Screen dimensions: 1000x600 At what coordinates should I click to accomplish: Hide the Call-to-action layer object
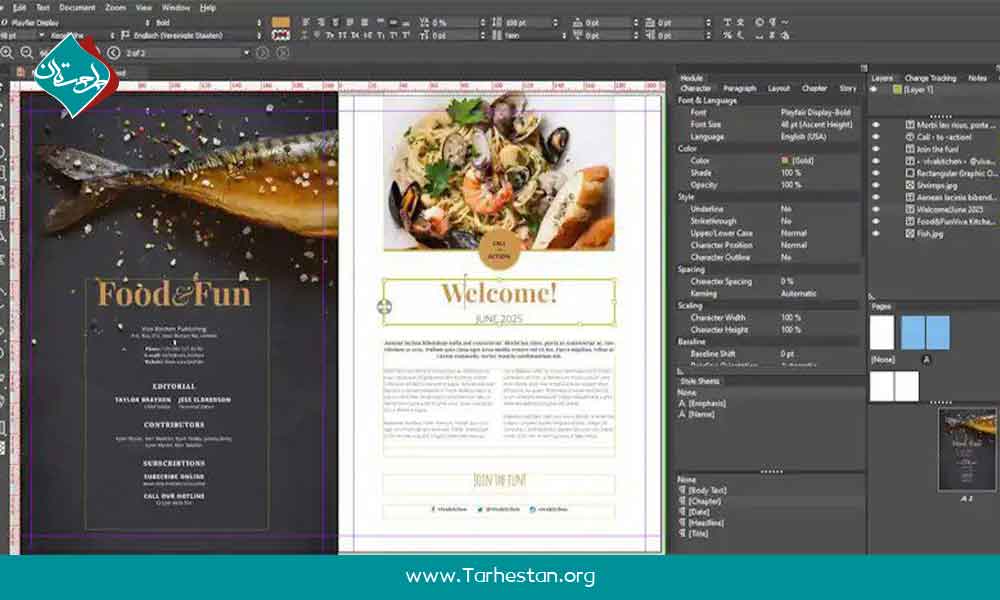pyautogui.click(x=876, y=137)
